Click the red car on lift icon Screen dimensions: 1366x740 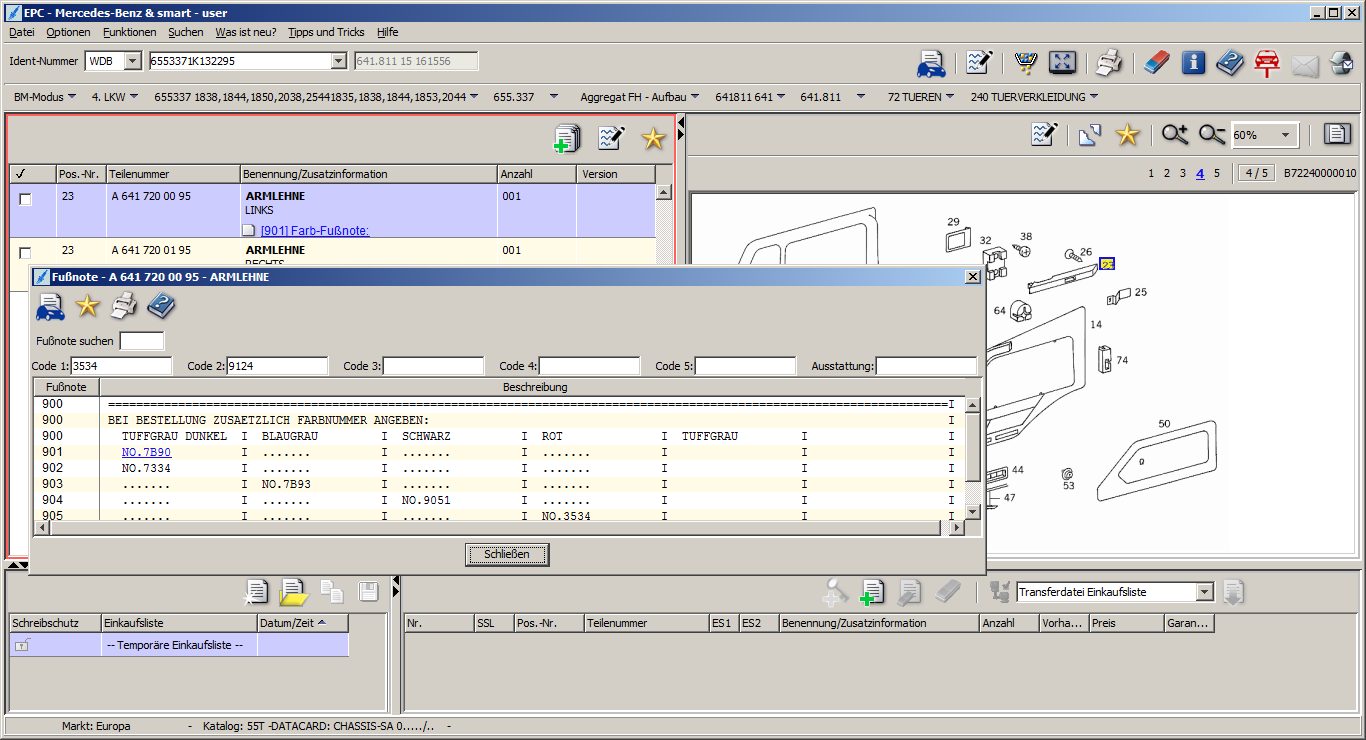1267,63
